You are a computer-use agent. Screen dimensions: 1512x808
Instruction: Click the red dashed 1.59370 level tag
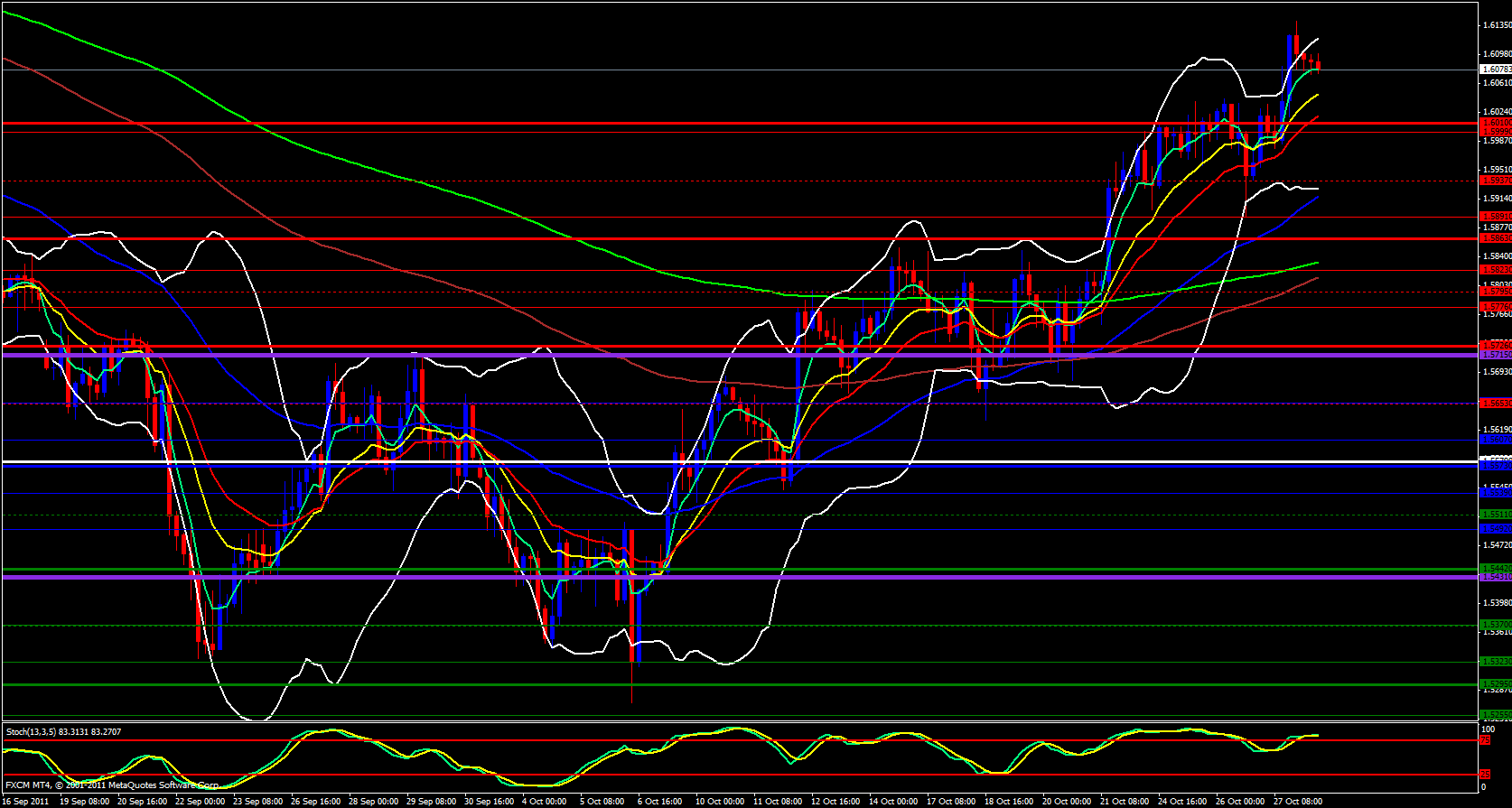coord(1495,181)
